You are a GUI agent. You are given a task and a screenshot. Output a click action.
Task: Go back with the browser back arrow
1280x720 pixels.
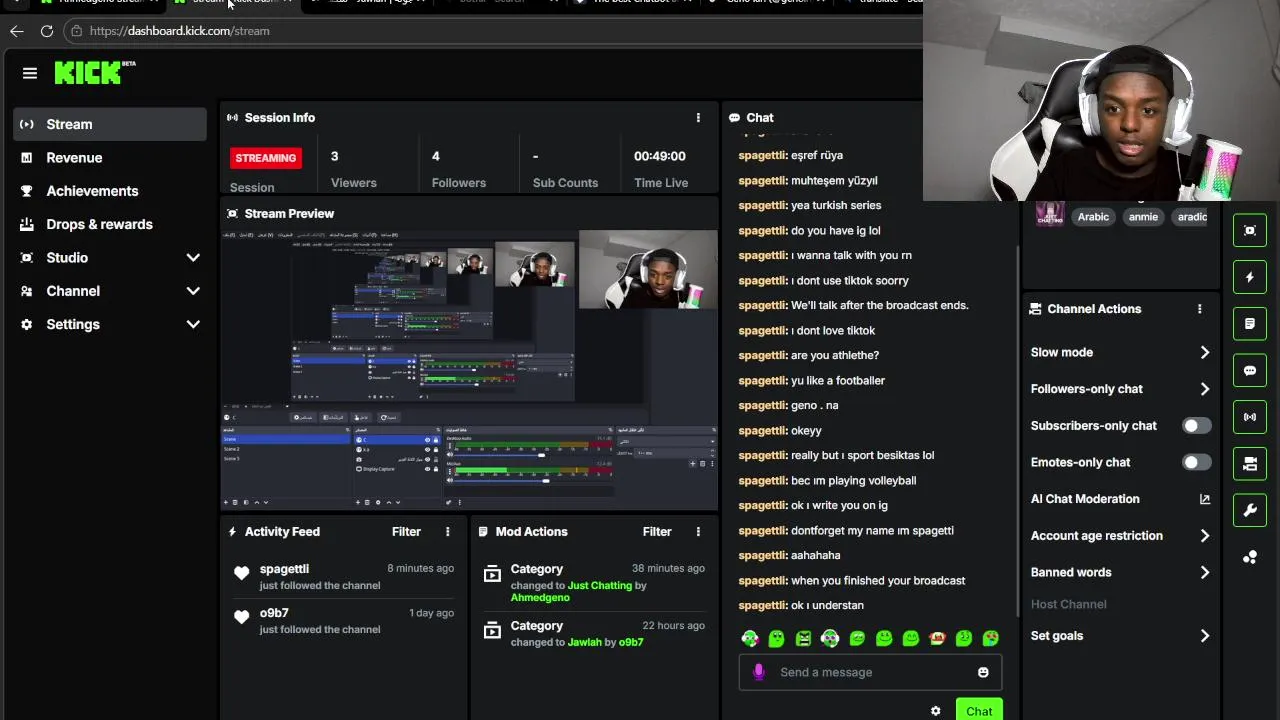17,31
